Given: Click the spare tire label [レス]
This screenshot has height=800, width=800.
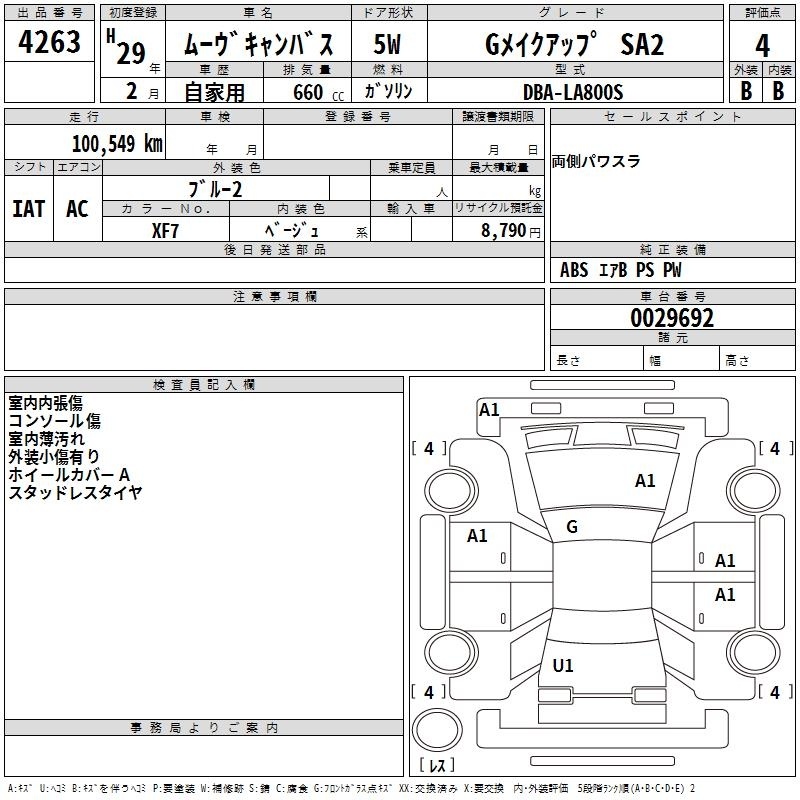Looking at the screenshot, I should [x=437, y=765].
